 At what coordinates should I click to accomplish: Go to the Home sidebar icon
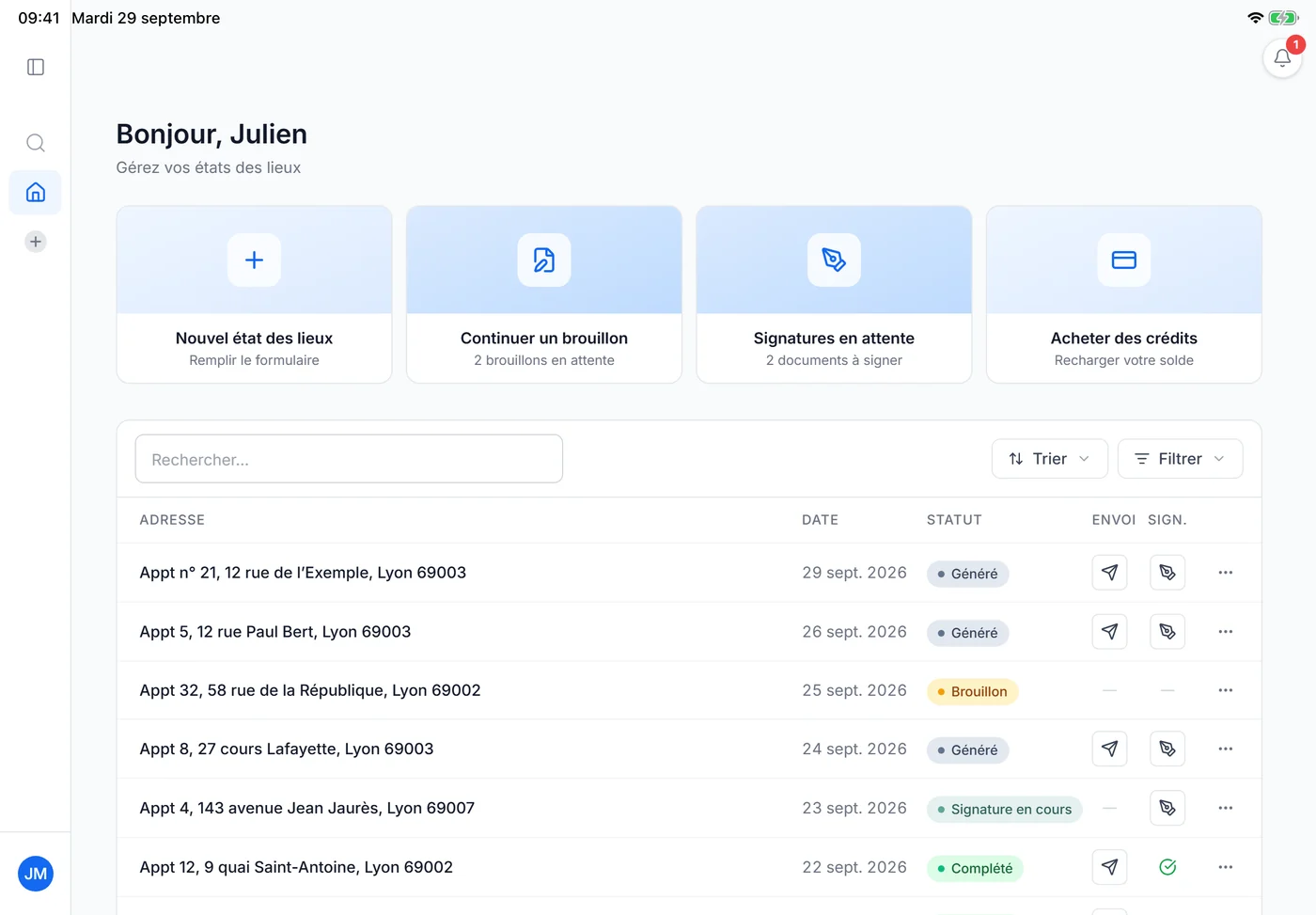pos(36,192)
